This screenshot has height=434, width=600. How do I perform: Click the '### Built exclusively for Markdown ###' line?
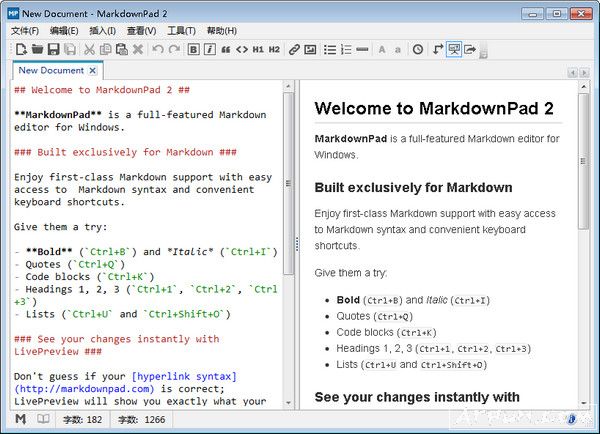coord(125,152)
